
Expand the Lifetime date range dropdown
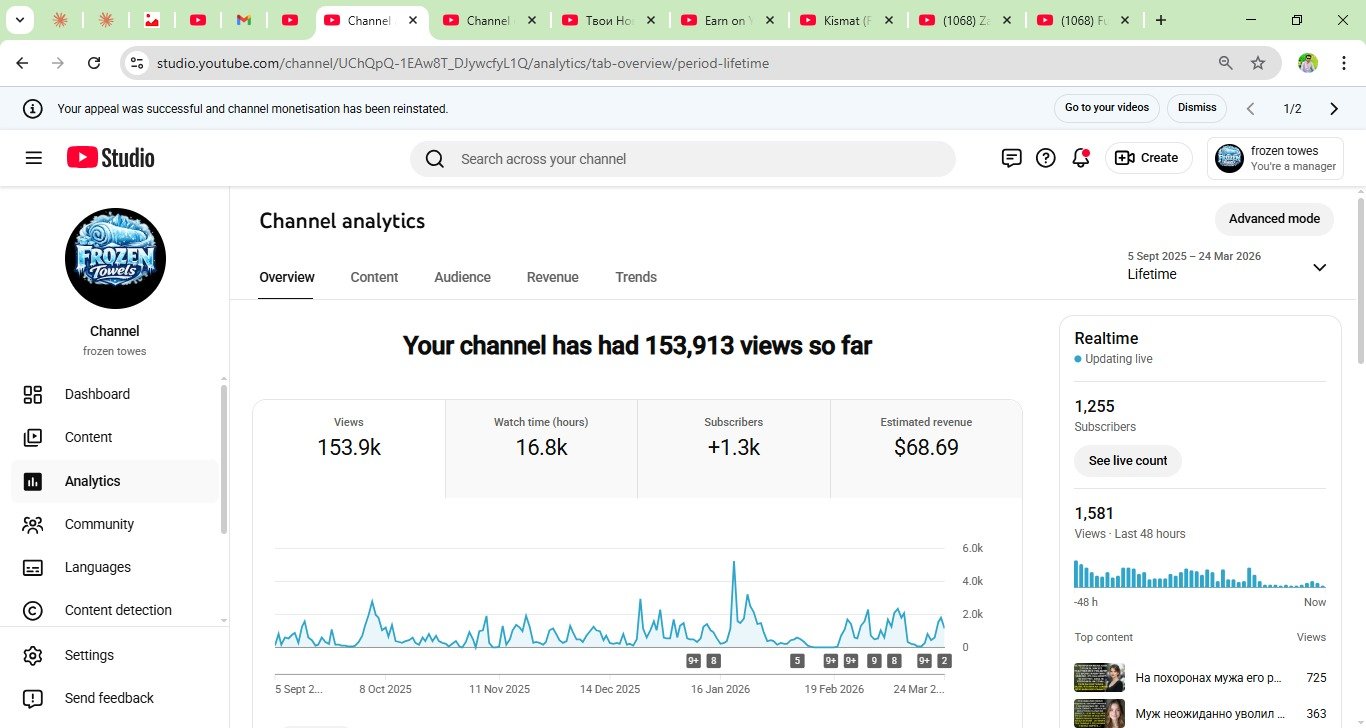1319,267
